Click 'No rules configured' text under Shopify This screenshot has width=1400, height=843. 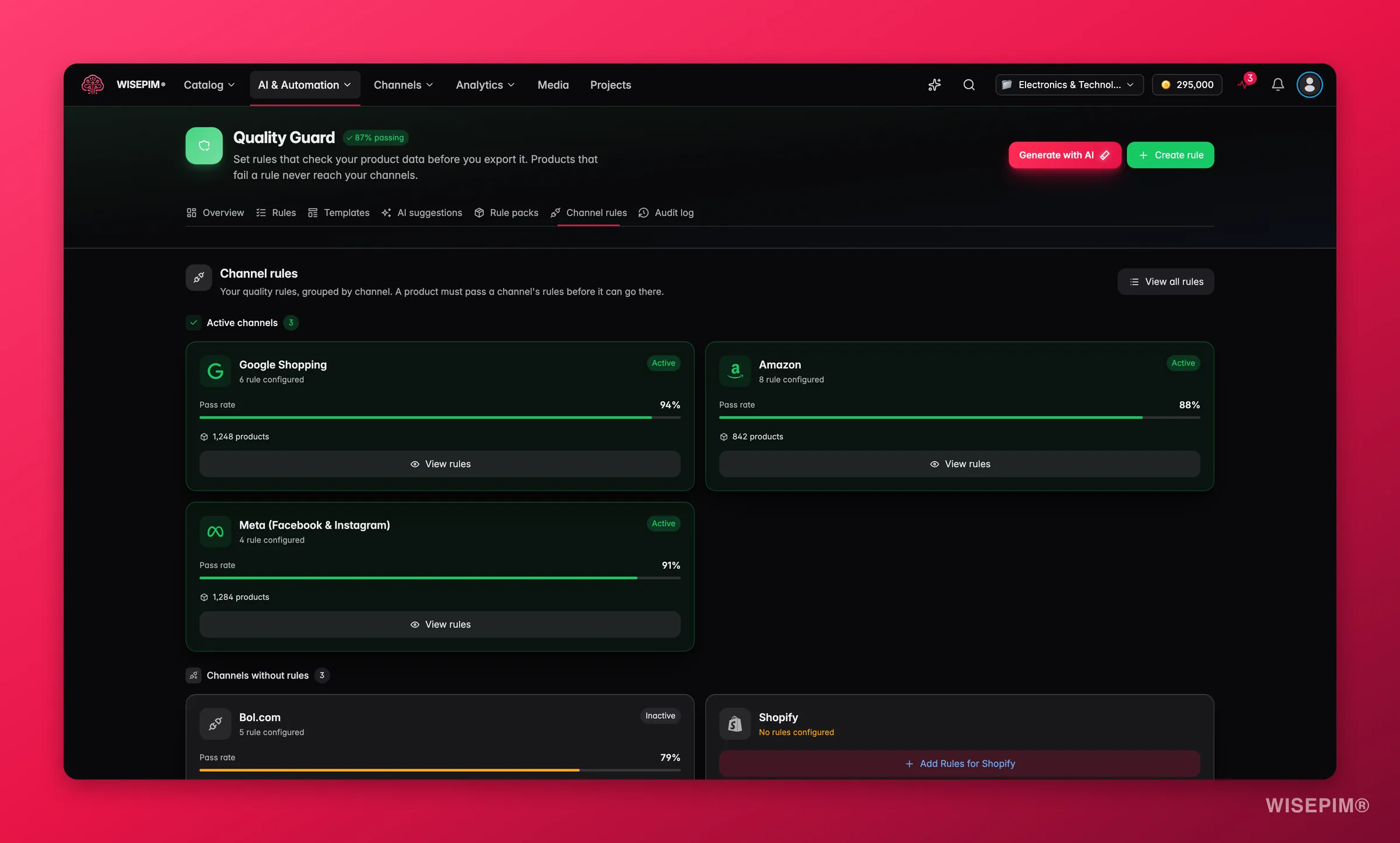[x=796, y=733]
